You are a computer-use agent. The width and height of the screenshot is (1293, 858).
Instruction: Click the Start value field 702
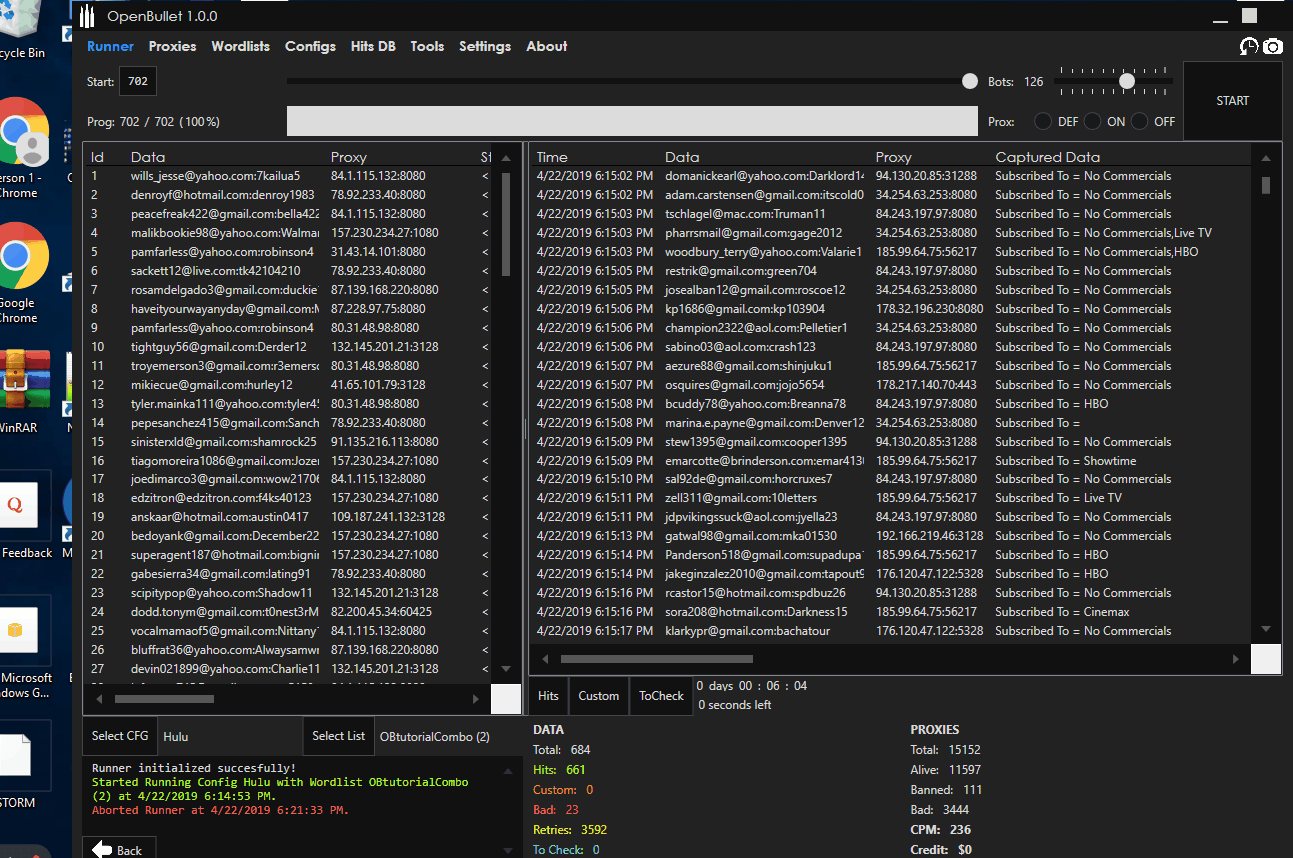pos(138,82)
